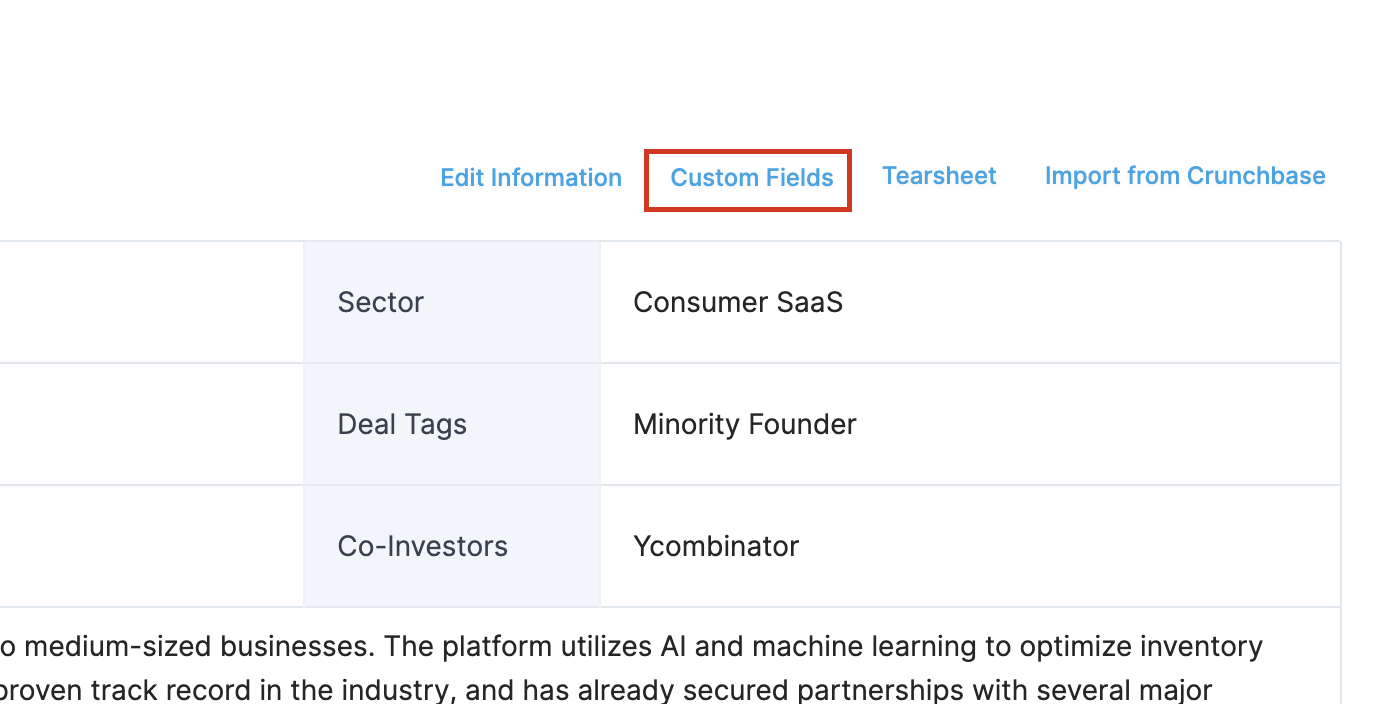The height and width of the screenshot is (704, 1380).
Task: Click the words "medium-sized businesses" in description
Action: tap(198, 647)
